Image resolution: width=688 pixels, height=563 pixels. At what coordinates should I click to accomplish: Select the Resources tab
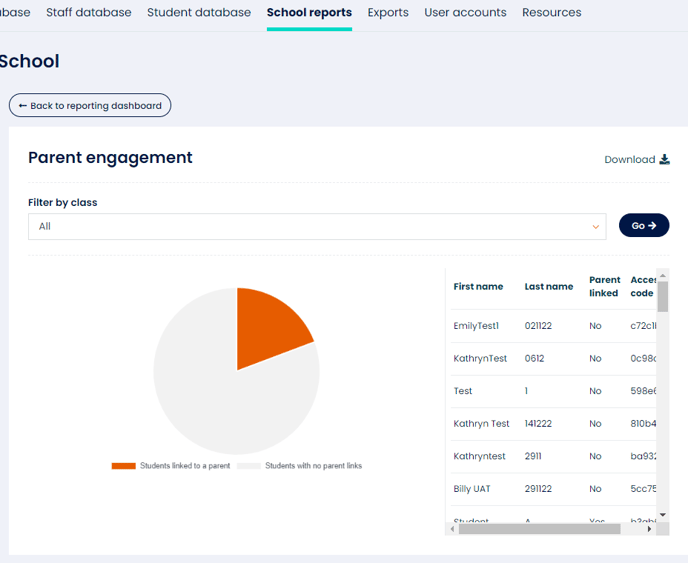click(x=551, y=13)
